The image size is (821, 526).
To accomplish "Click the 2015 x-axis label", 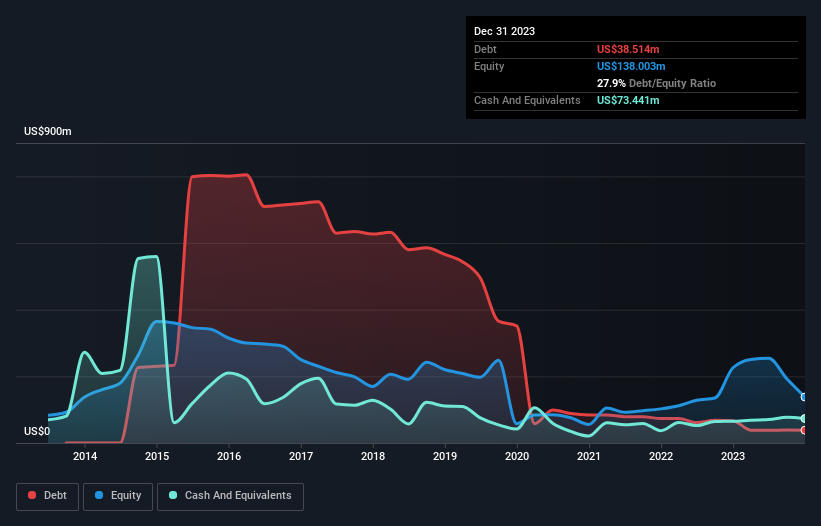I will [157, 456].
